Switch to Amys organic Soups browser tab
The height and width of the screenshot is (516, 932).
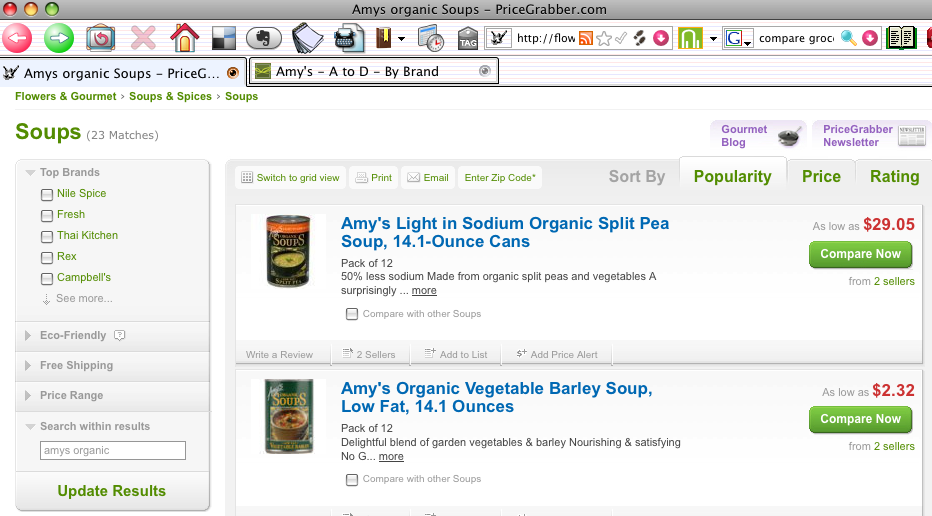coord(123,73)
